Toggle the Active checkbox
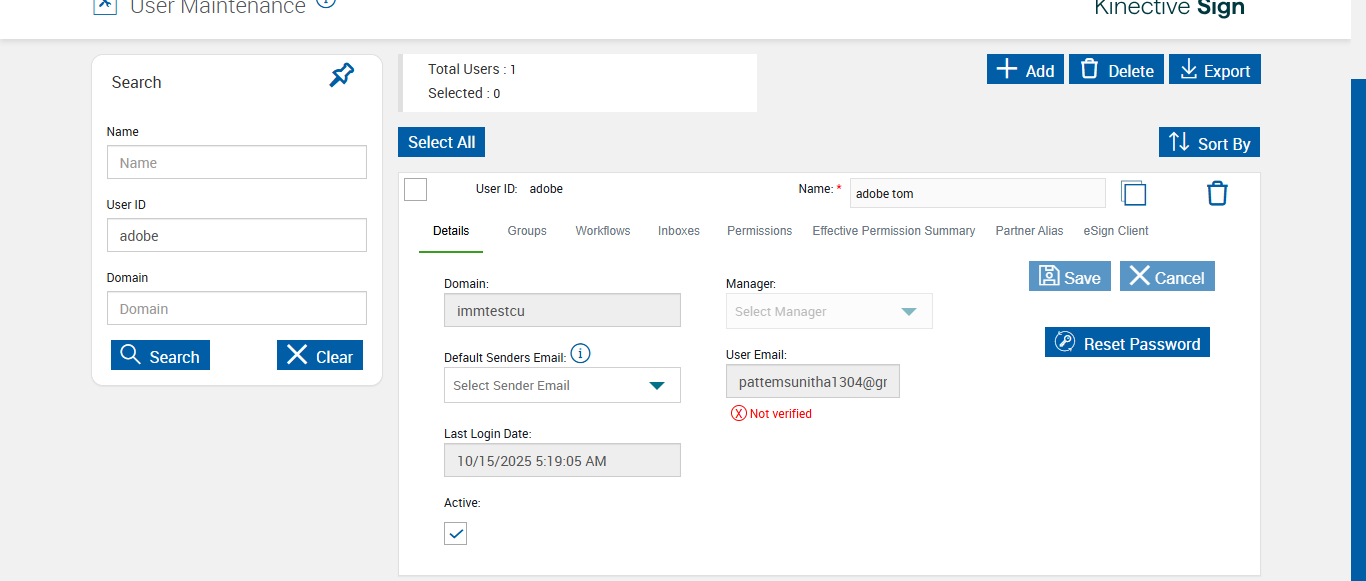Screen dimensions: 1366x581 [x=456, y=533]
